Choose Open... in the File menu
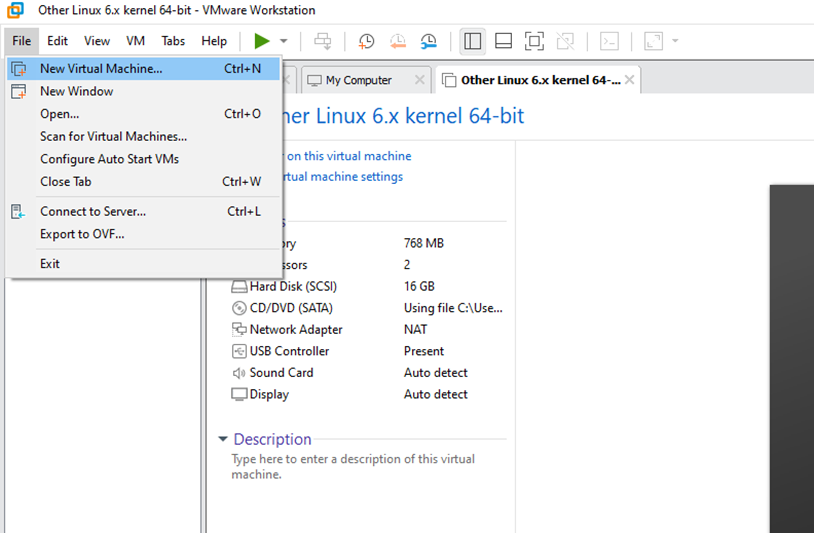This screenshot has height=533, width=814. point(144,114)
